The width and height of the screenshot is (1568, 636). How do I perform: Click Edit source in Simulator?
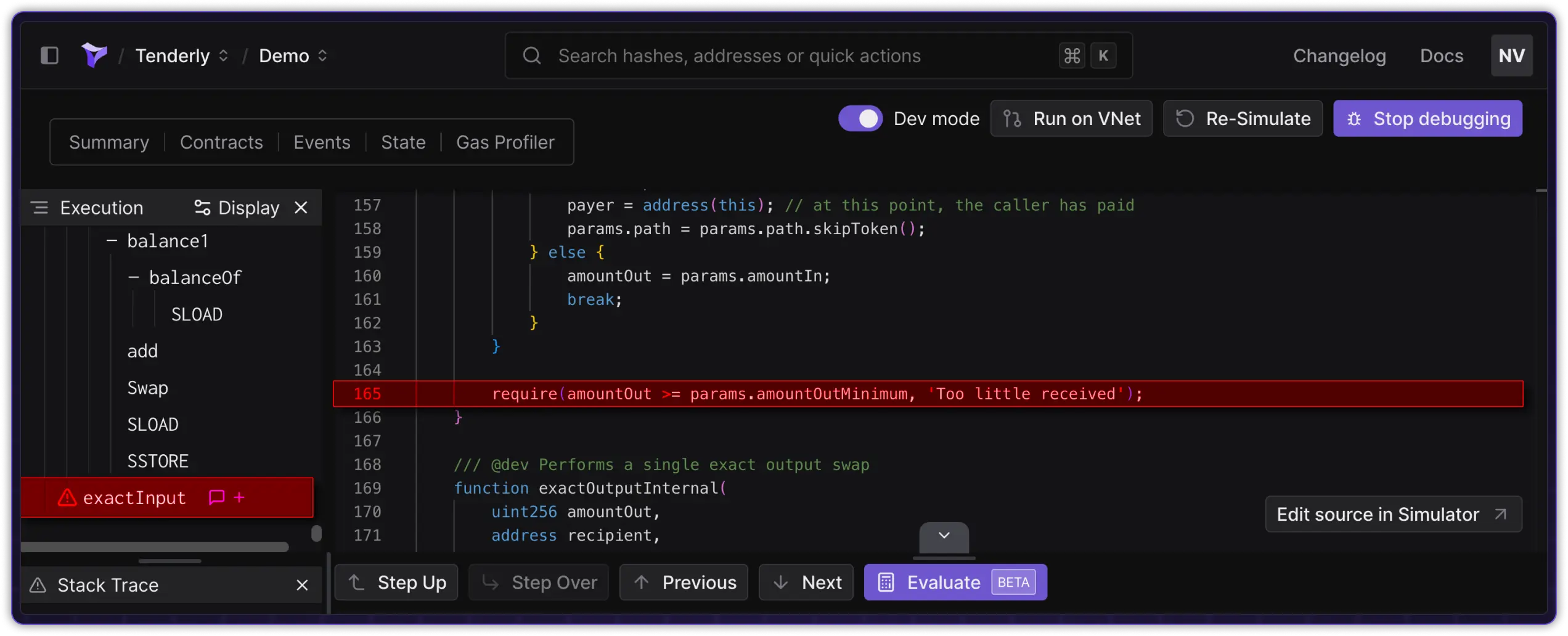[x=1393, y=514]
